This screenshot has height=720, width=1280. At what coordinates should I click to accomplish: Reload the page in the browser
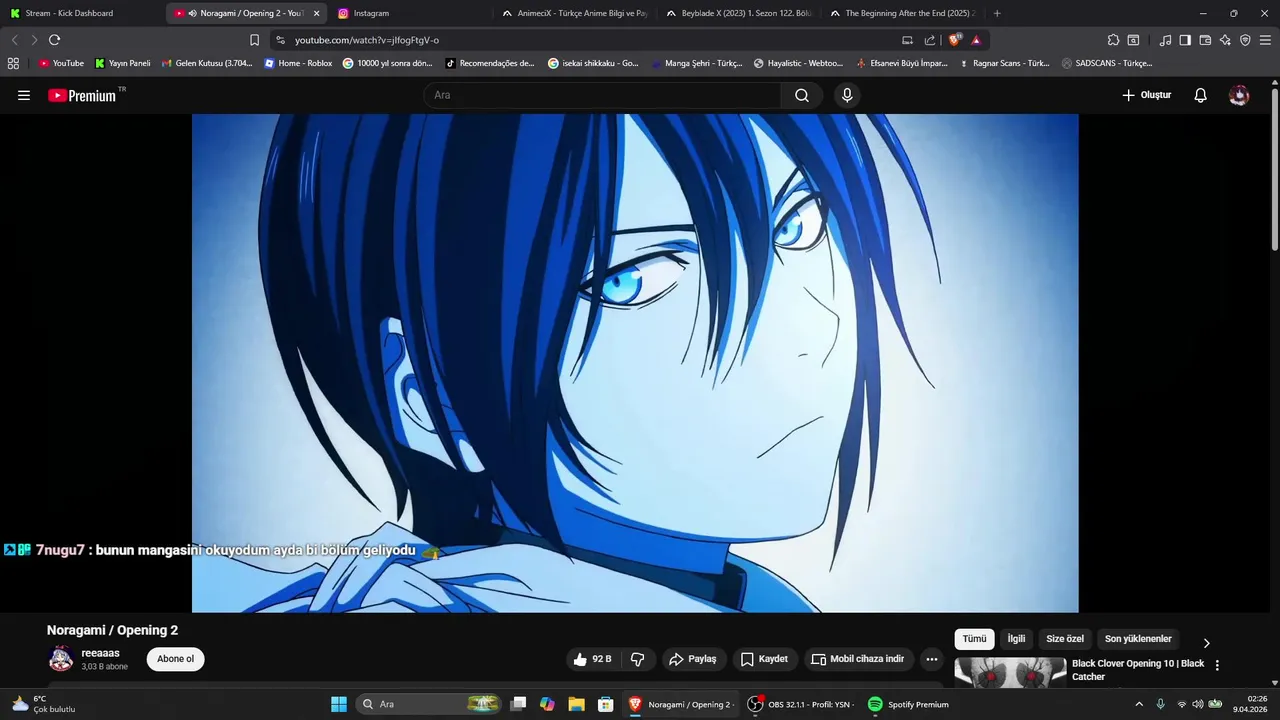pyautogui.click(x=54, y=40)
